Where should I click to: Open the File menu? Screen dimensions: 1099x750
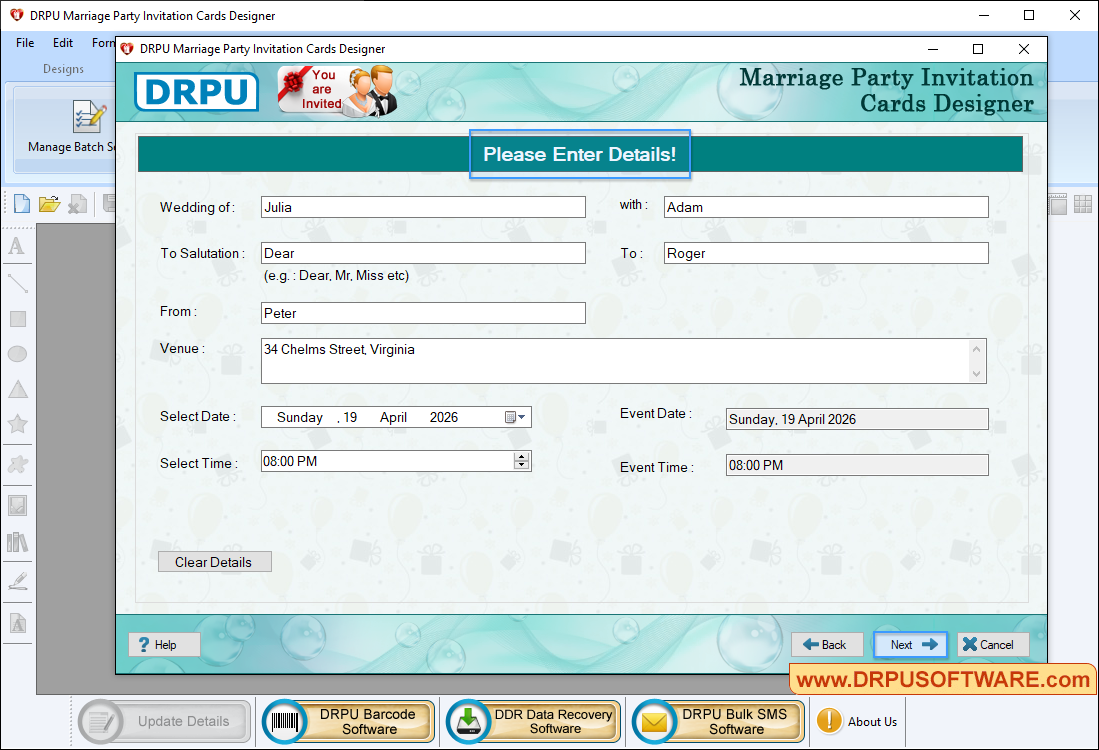point(24,43)
